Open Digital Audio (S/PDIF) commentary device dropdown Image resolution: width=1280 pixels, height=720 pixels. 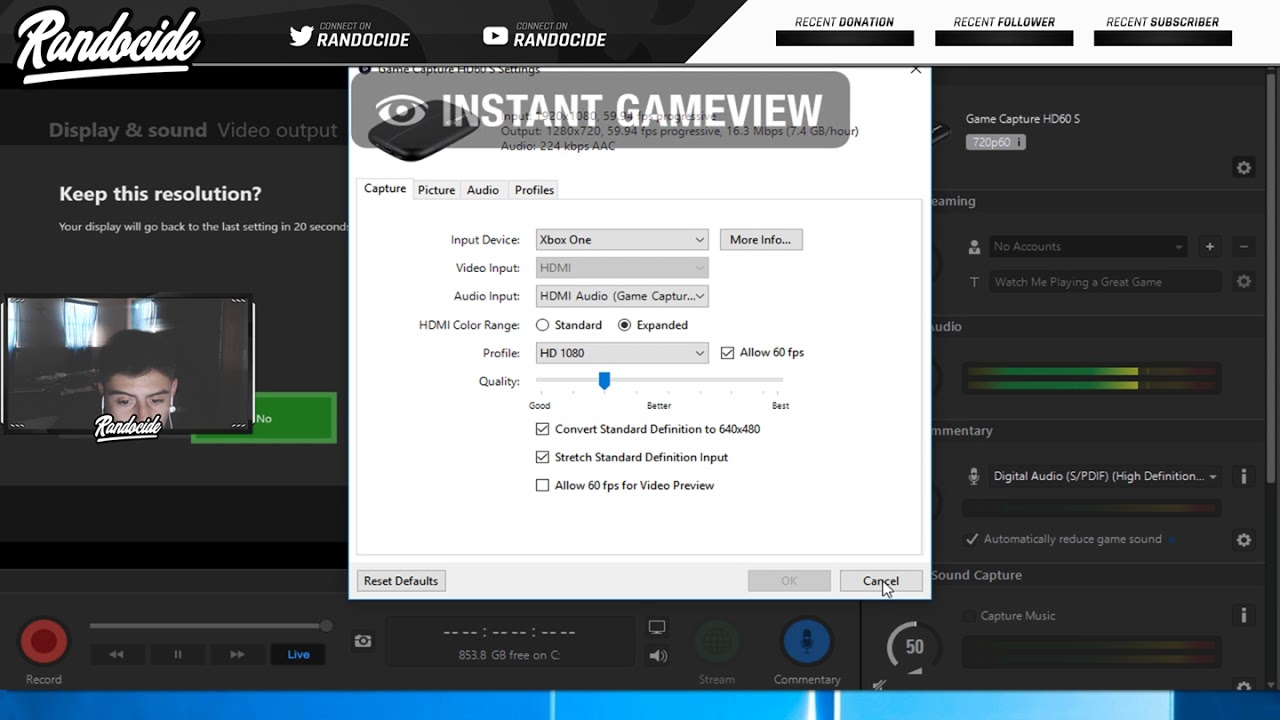click(1105, 477)
